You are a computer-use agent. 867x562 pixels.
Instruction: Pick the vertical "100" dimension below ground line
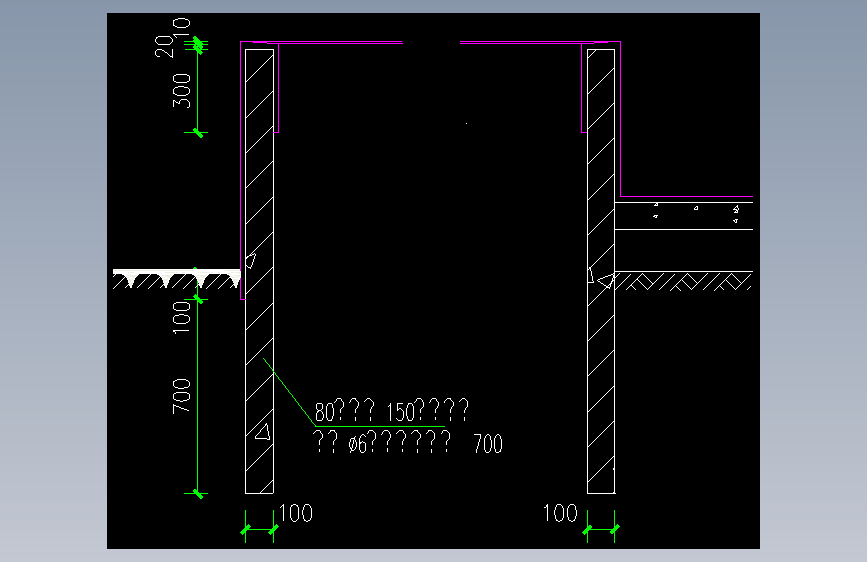pos(181,317)
